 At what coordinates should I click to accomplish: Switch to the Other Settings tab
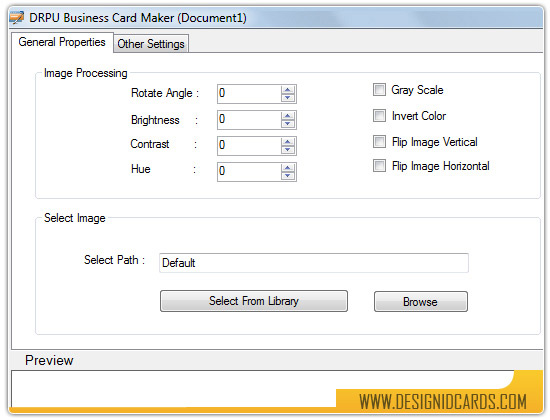pos(151,44)
